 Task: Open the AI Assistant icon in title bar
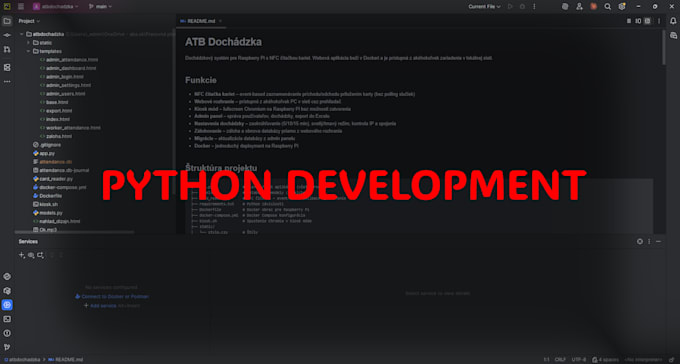coord(565,7)
